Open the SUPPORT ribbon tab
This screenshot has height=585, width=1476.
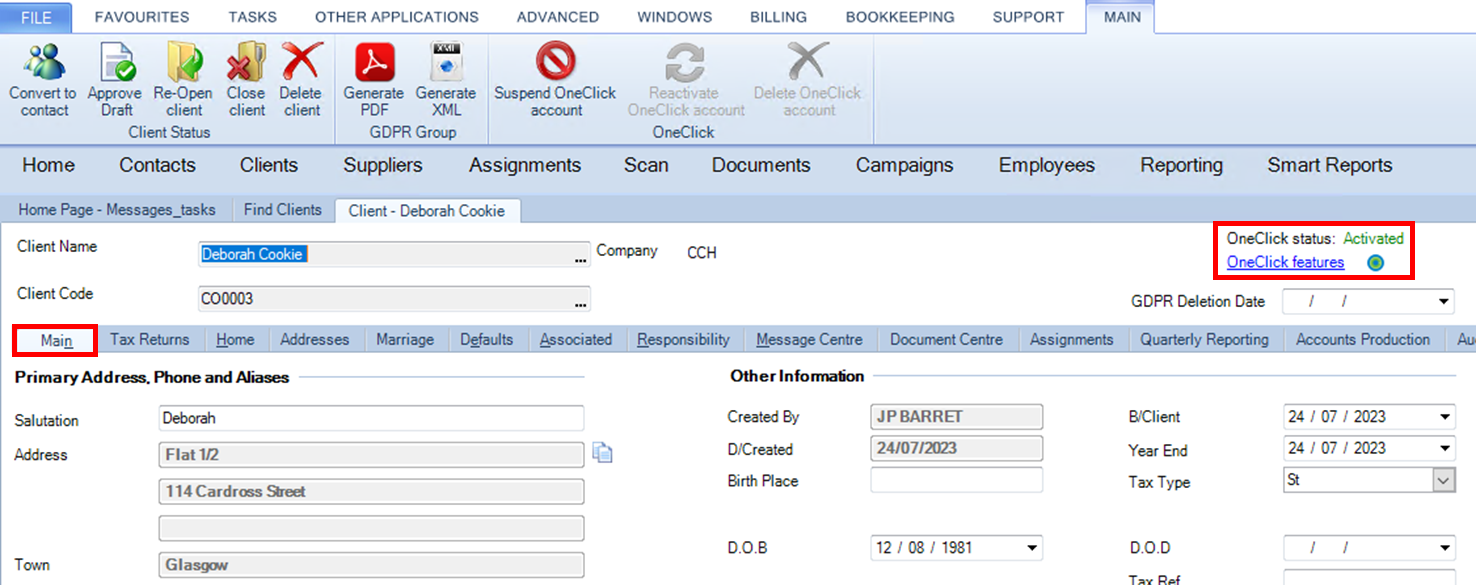tap(1028, 17)
